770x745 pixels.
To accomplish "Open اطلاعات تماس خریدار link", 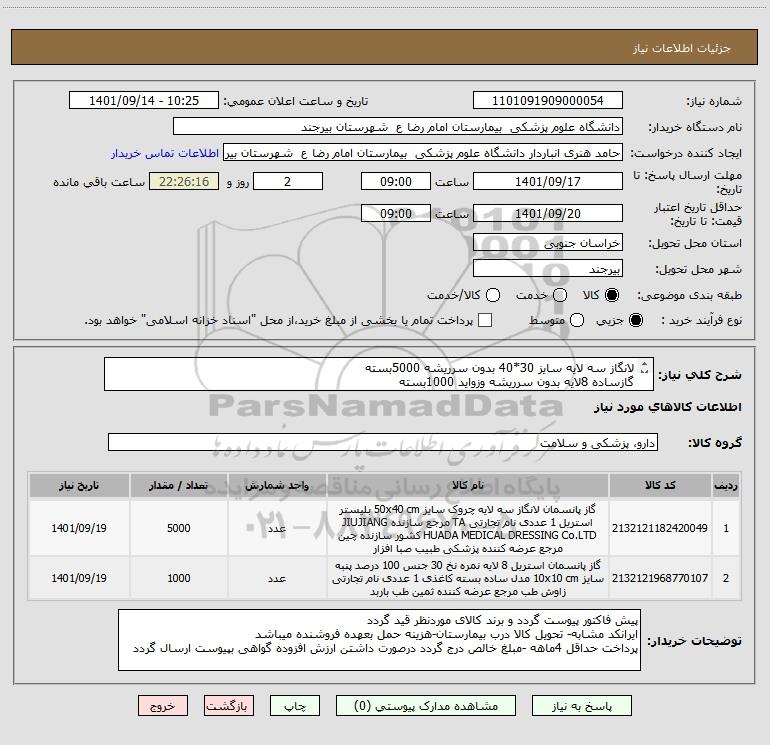I will tap(165, 153).
